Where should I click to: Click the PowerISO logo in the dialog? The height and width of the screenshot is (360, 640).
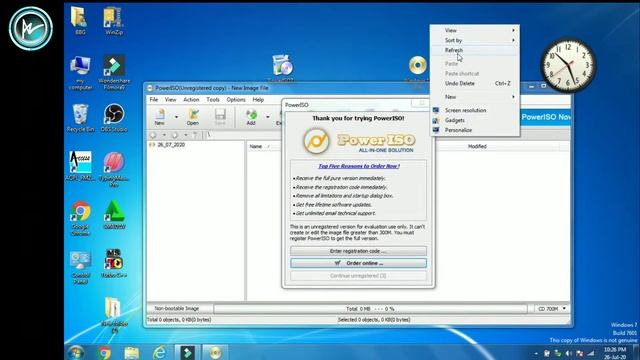[359, 141]
